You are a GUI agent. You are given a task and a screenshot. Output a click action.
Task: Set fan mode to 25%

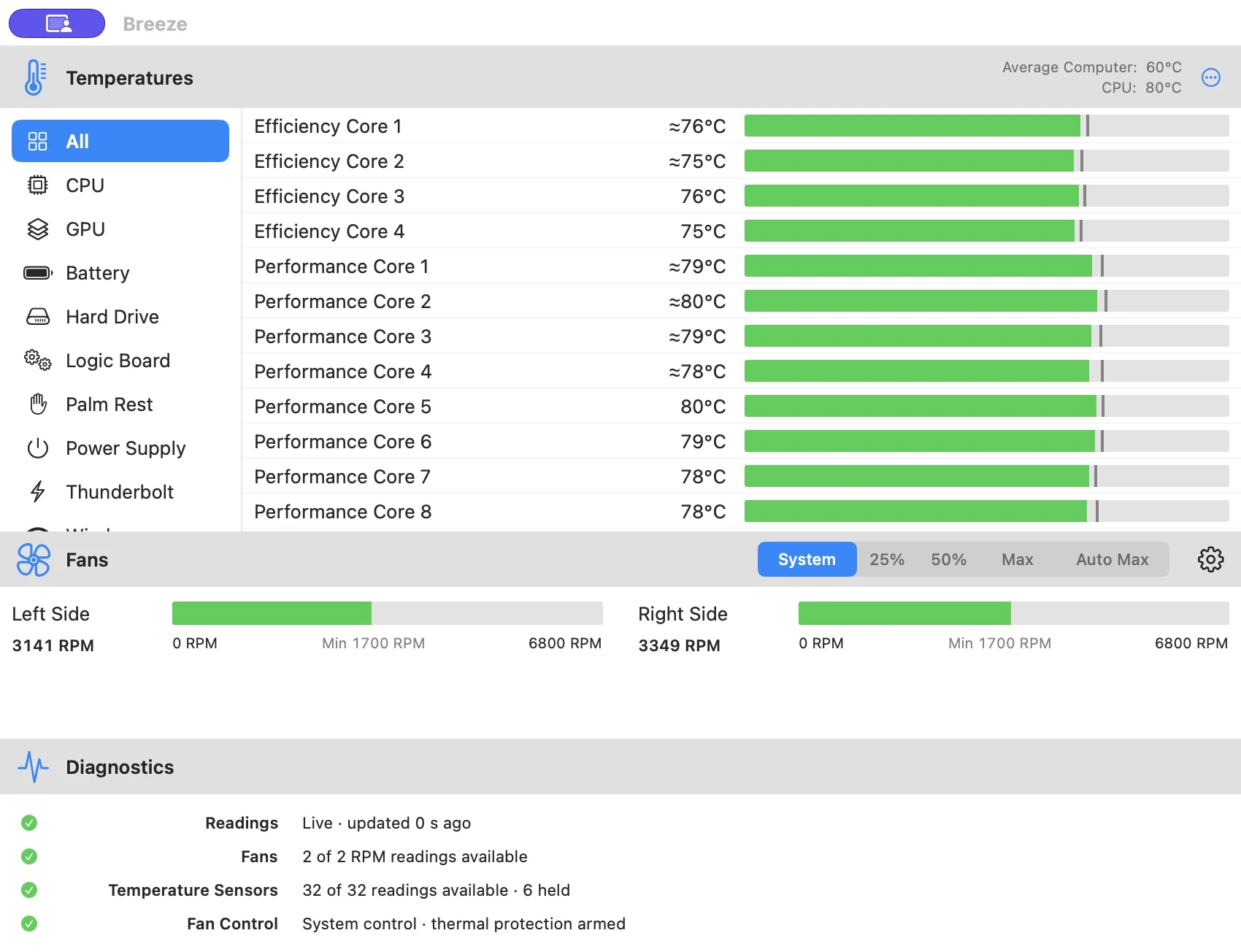pyautogui.click(x=887, y=559)
